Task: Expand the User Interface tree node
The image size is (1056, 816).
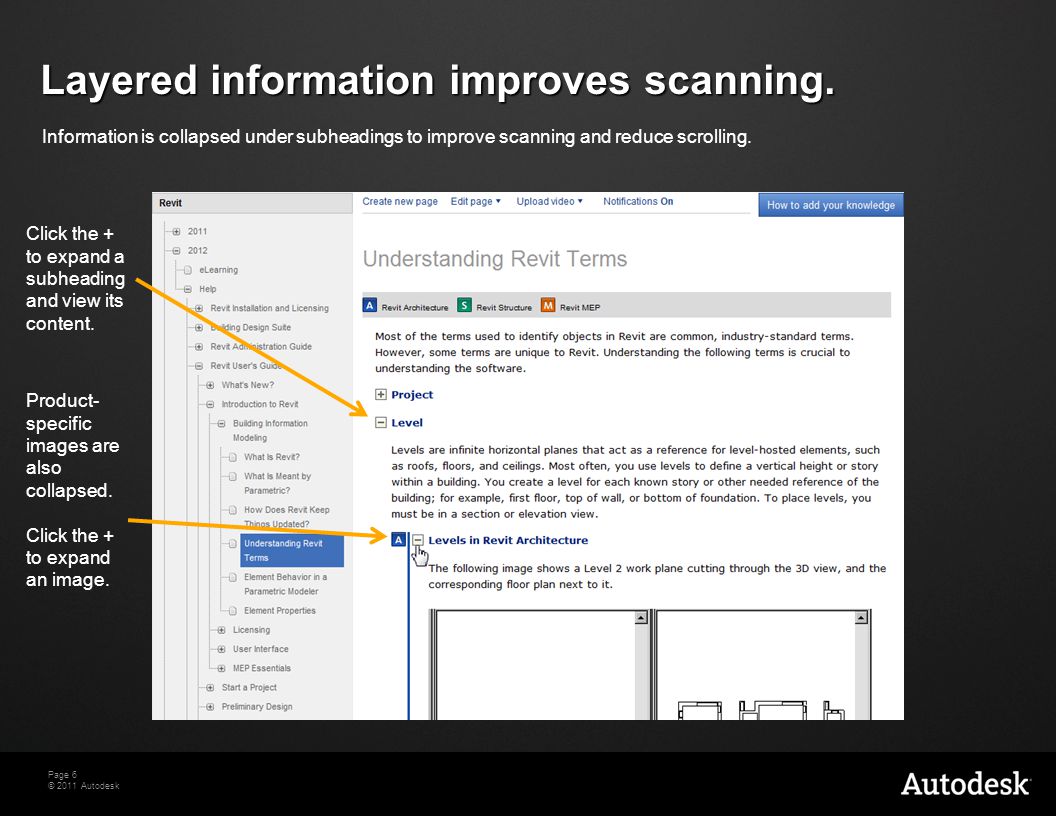Action: coord(221,649)
